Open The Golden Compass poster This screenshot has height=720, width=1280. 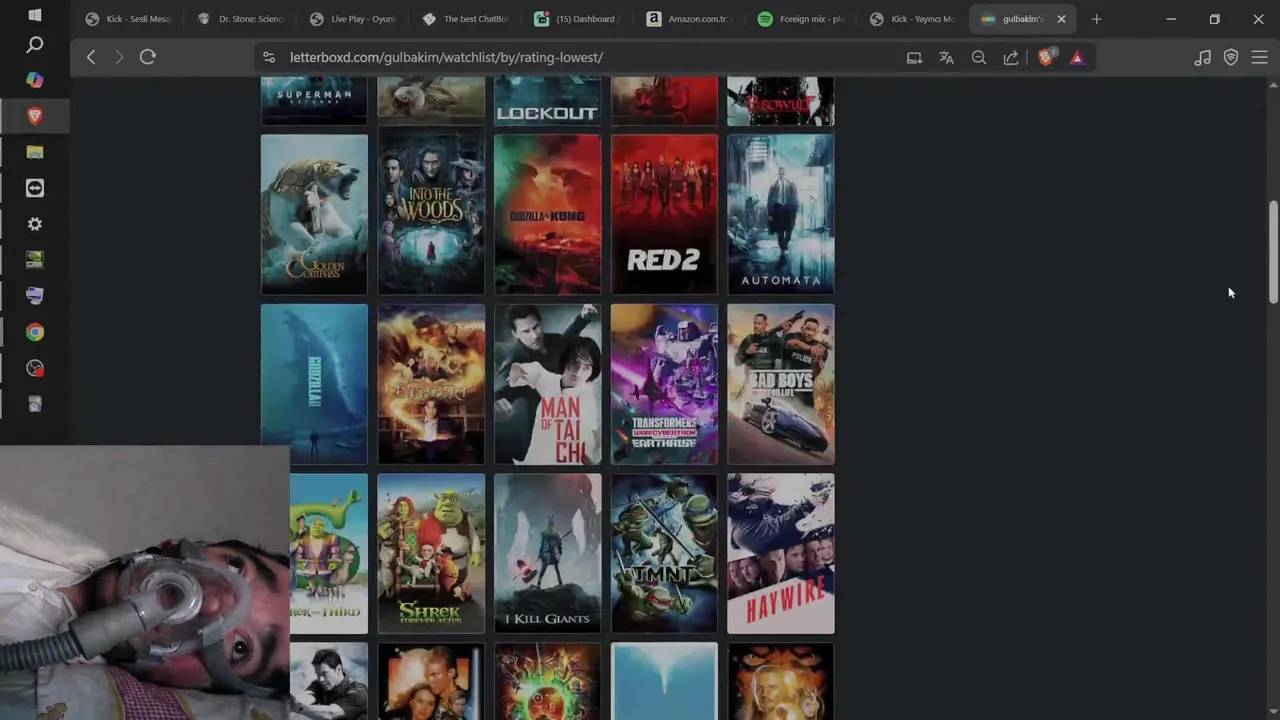coord(314,214)
